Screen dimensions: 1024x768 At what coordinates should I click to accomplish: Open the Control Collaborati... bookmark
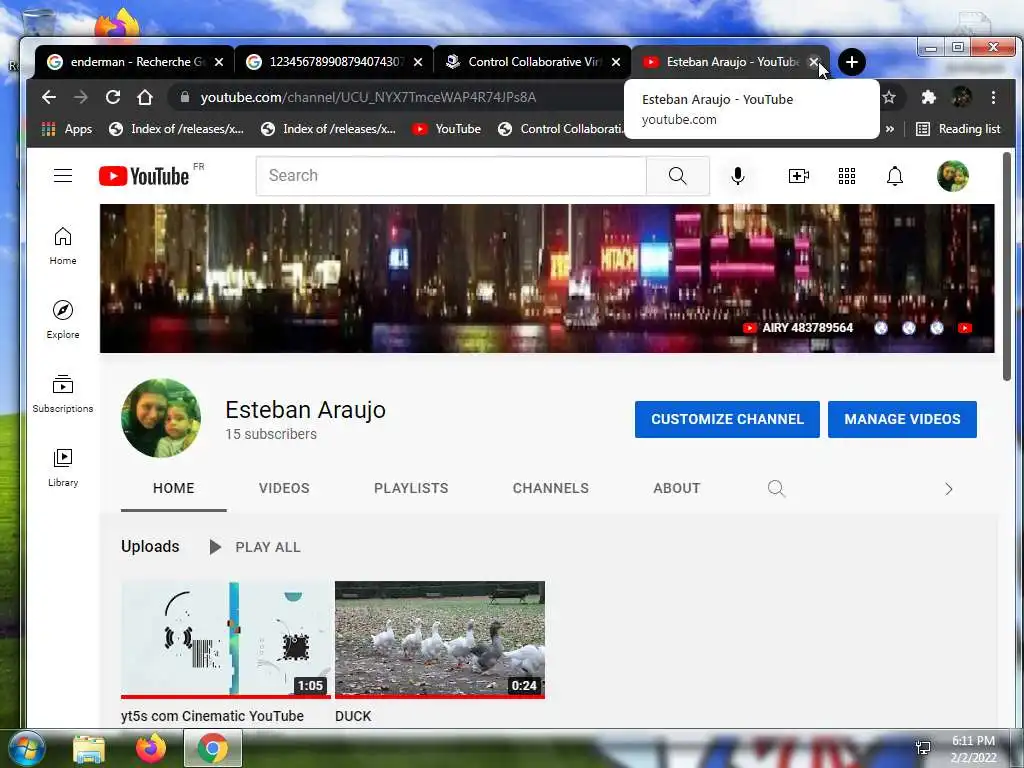(560, 129)
